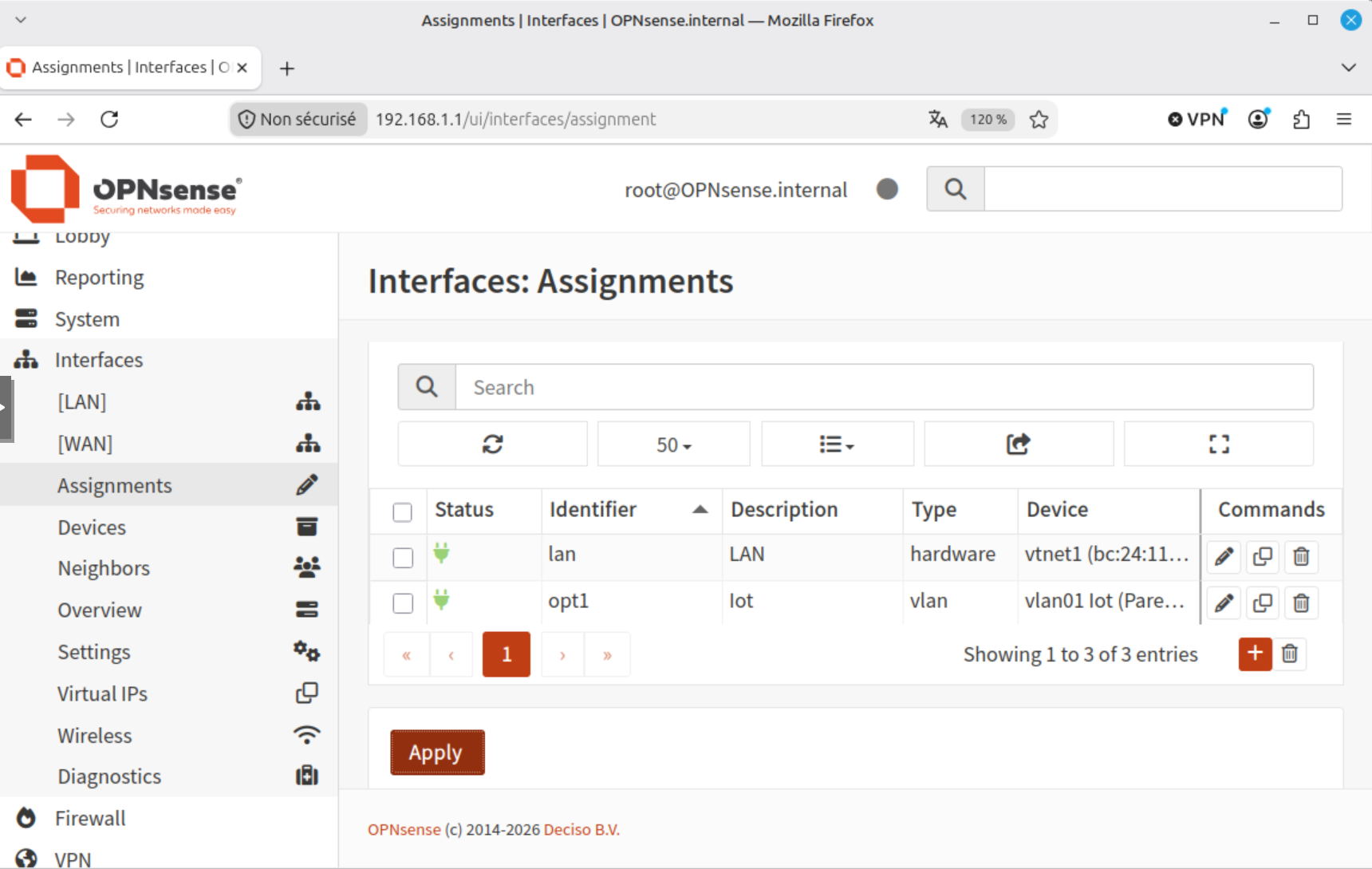Click the 120 % zoom level badge

[x=988, y=119]
